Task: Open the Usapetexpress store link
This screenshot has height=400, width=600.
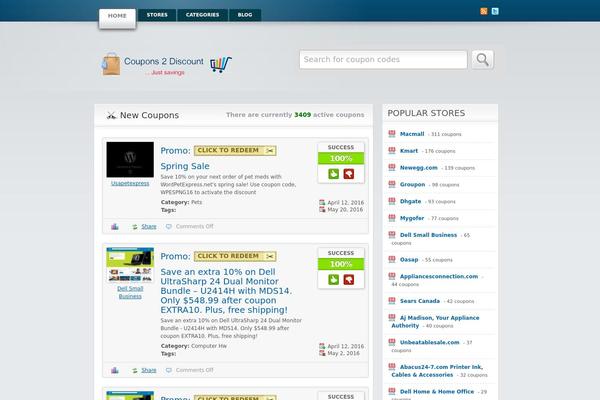Action: click(x=130, y=183)
